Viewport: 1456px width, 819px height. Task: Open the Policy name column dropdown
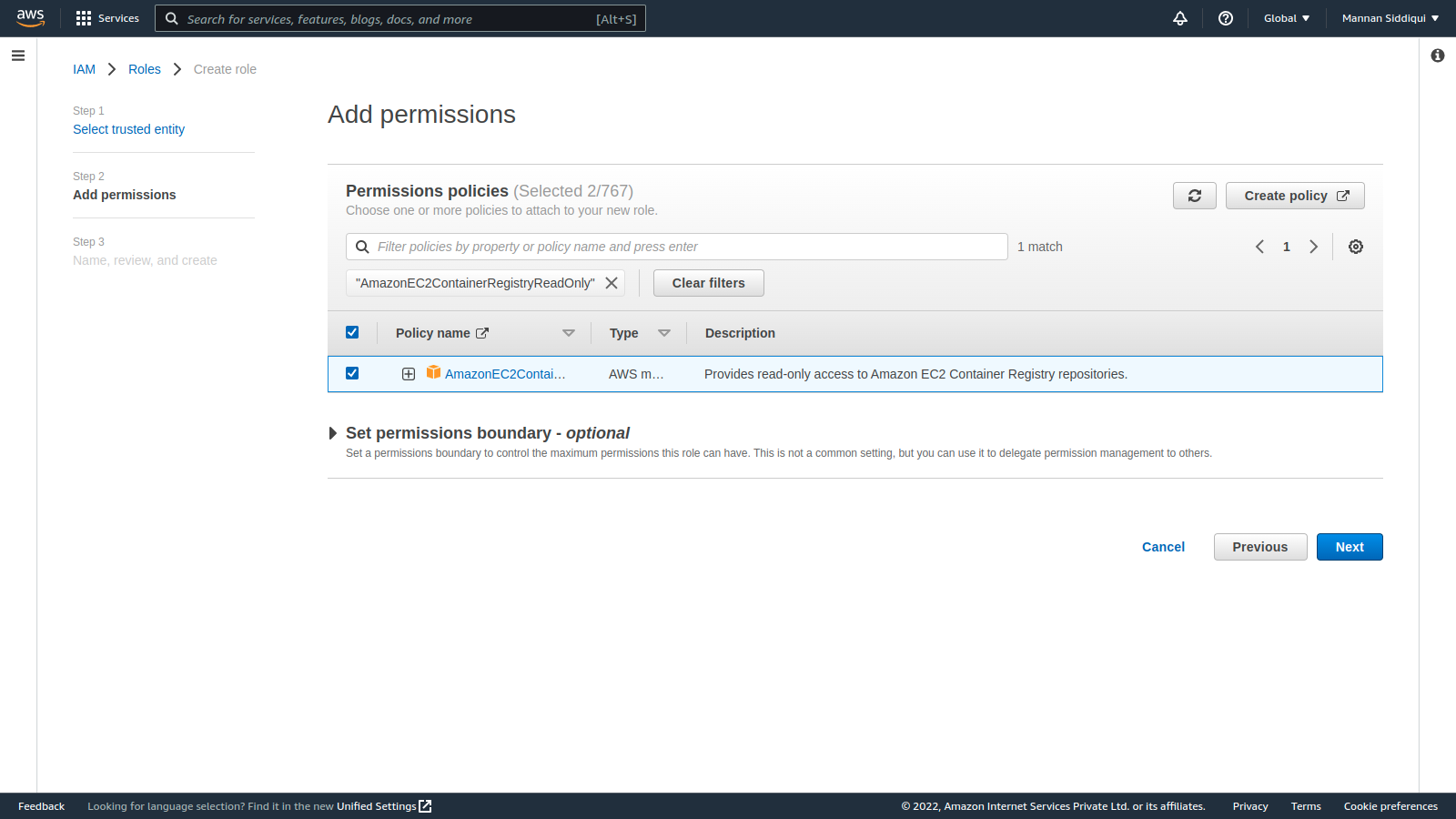coord(568,332)
